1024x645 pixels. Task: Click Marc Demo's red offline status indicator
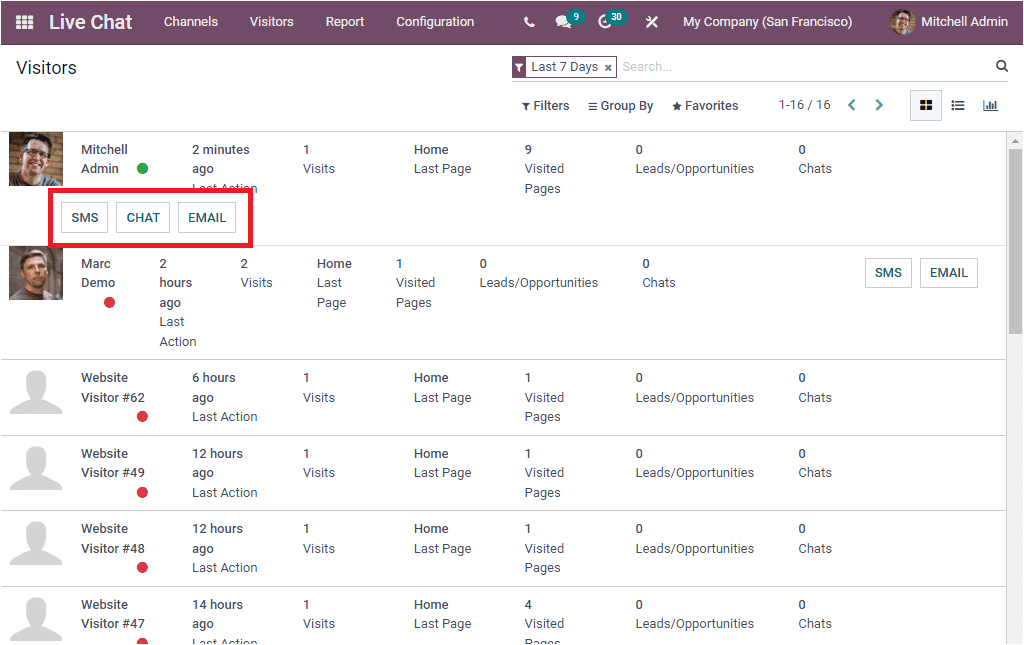click(x=109, y=302)
